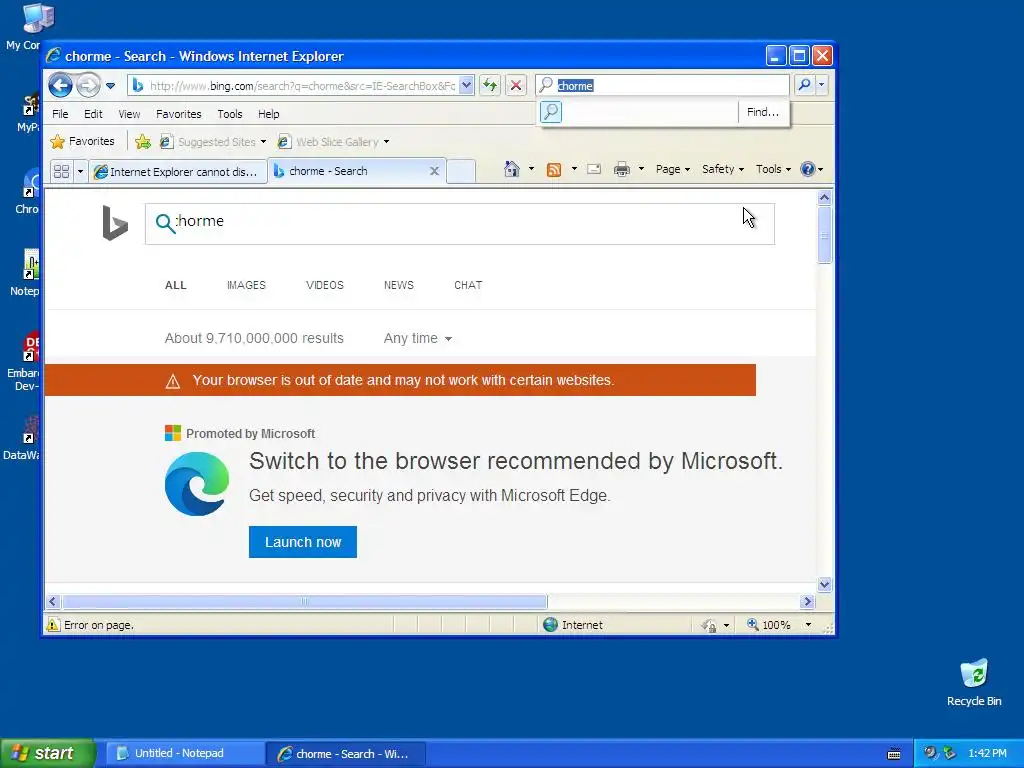
Task: Open the Page command menu
Action: click(x=673, y=169)
